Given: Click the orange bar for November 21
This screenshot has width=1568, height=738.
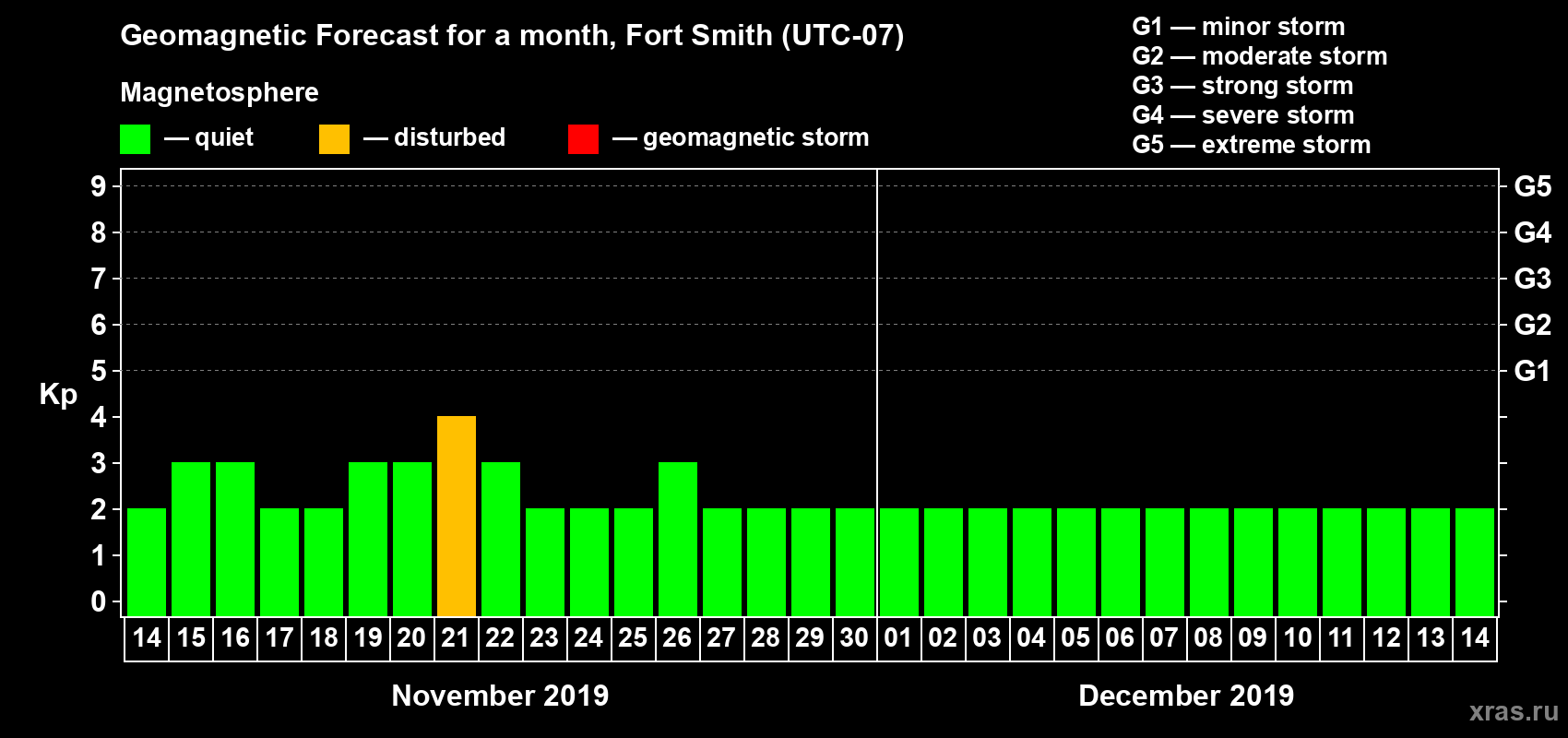Looking at the screenshot, I should [x=457, y=516].
